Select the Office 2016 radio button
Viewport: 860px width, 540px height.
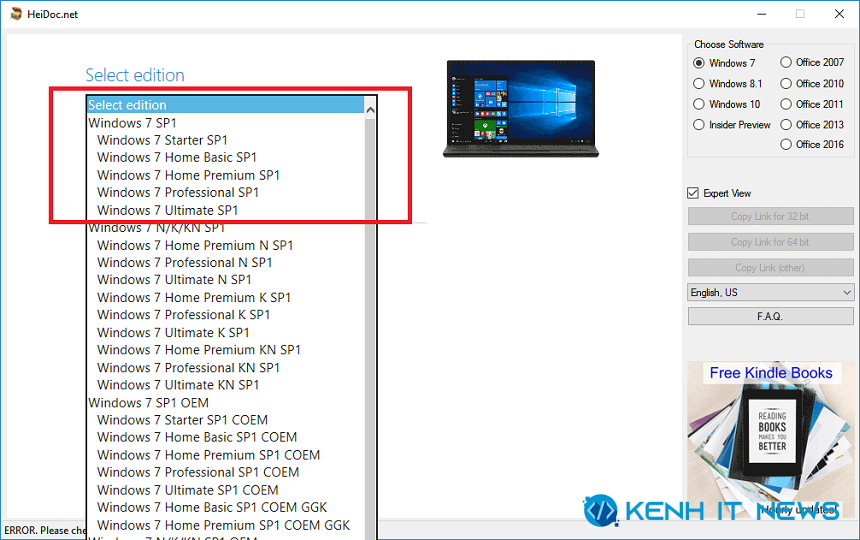[x=786, y=144]
